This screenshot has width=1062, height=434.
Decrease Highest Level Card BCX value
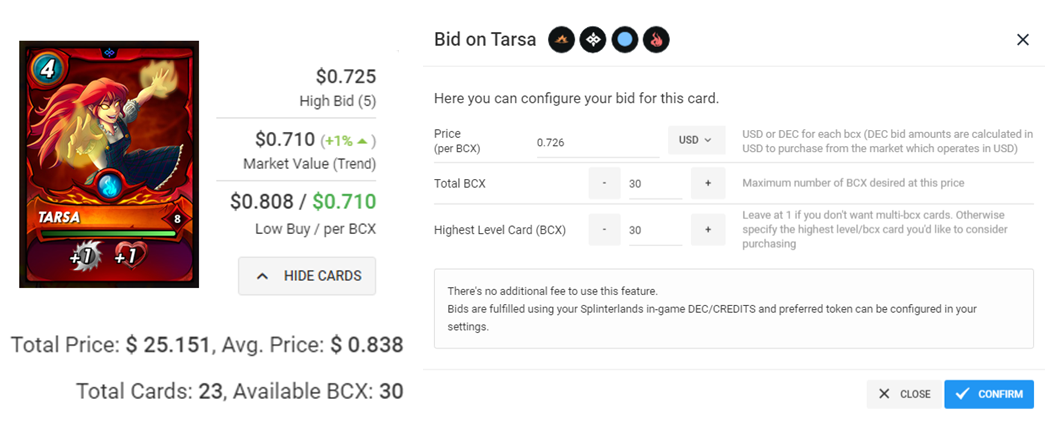(x=604, y=230)
